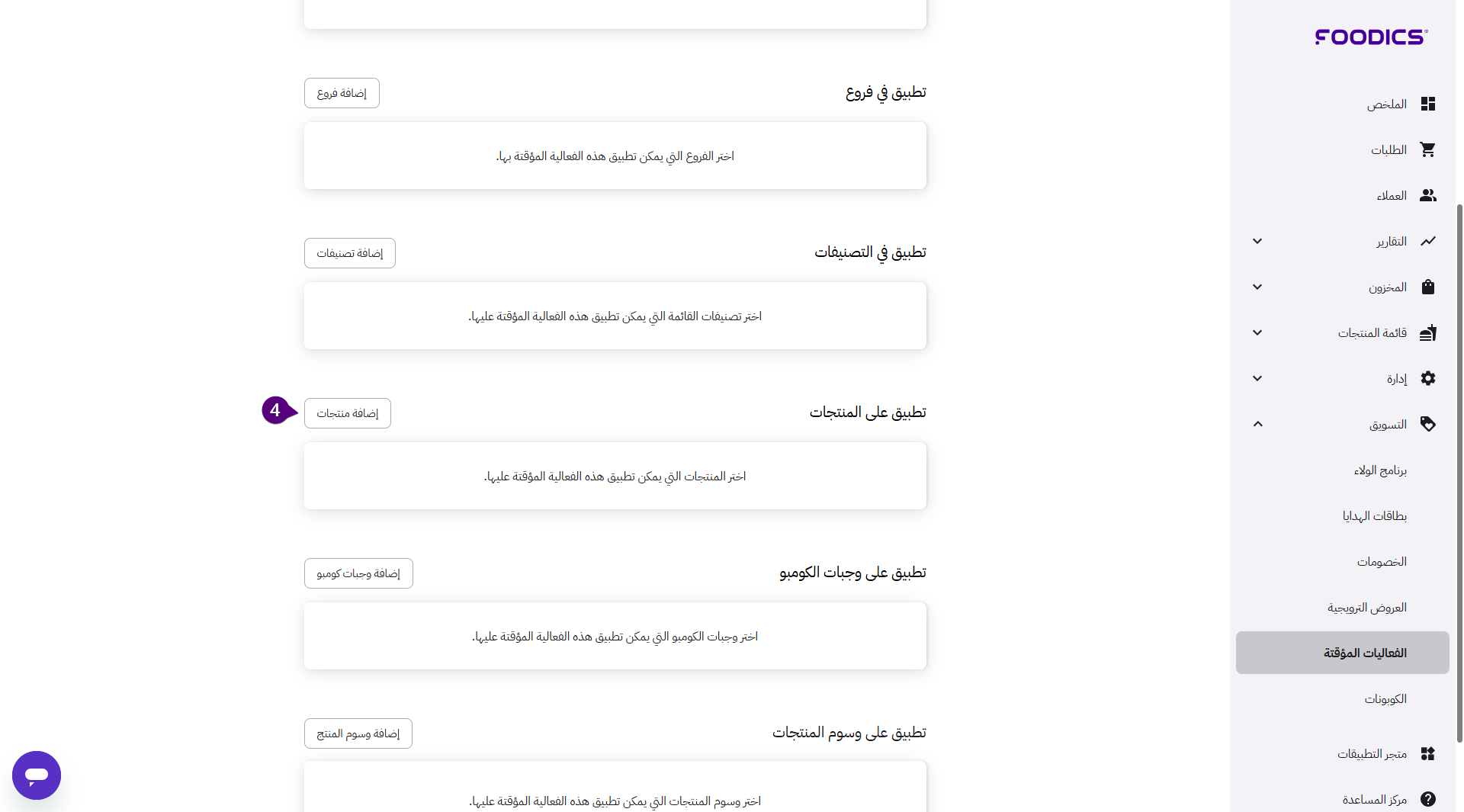Click the reports trend line icon
Image resolution: width=1464 pixels, height=812 pixels.
1427,242
